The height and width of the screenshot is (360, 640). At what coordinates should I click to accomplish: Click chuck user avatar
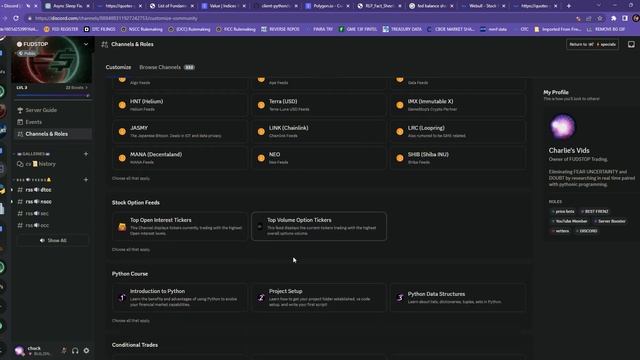[x=19, y=350]
